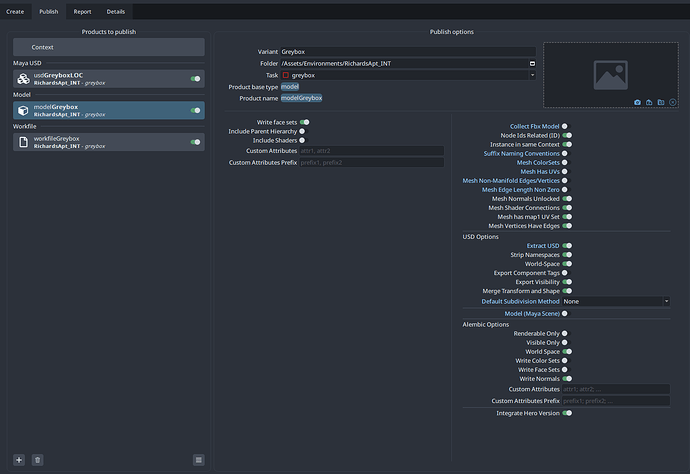Enable Mesh Non-Manifold Edges/Vertices toggle

click(x=565, y=180)
